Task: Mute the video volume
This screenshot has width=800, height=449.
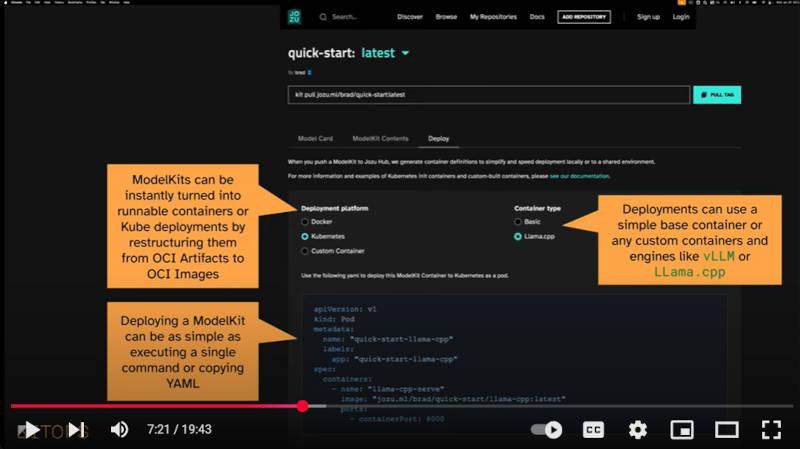Action: (x=119, y=430)
